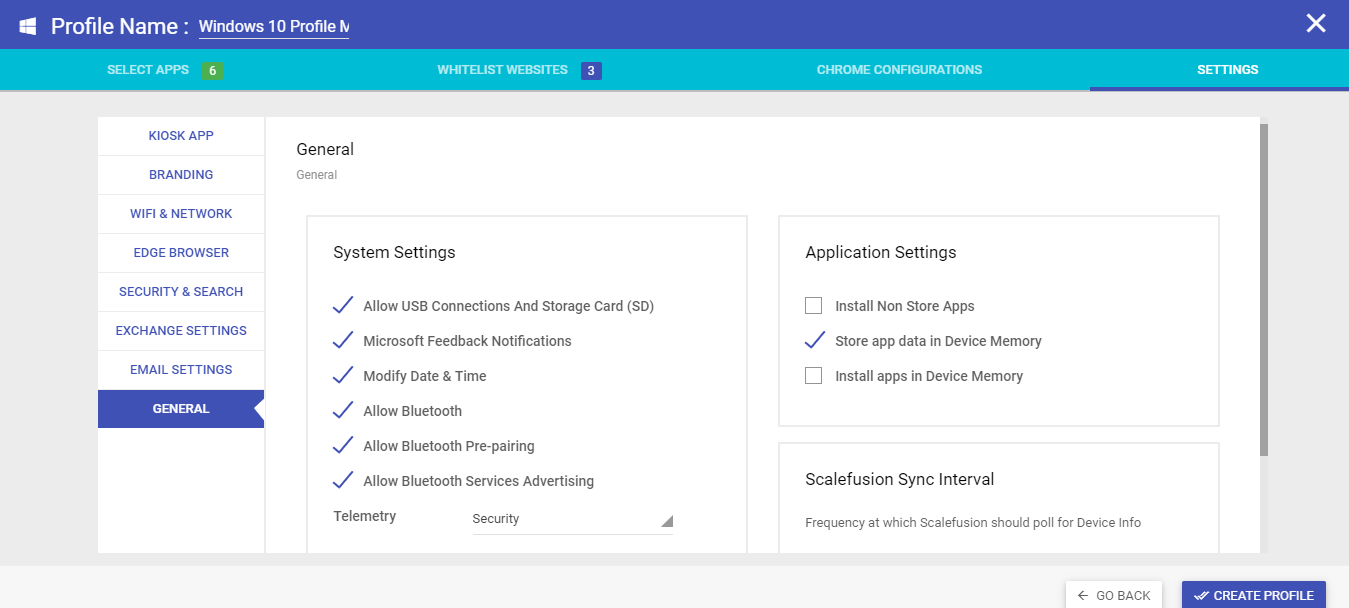Click the blue badge showing 3 websites
The width and height of the screenshot is (1349, 608).
[591, 70]
